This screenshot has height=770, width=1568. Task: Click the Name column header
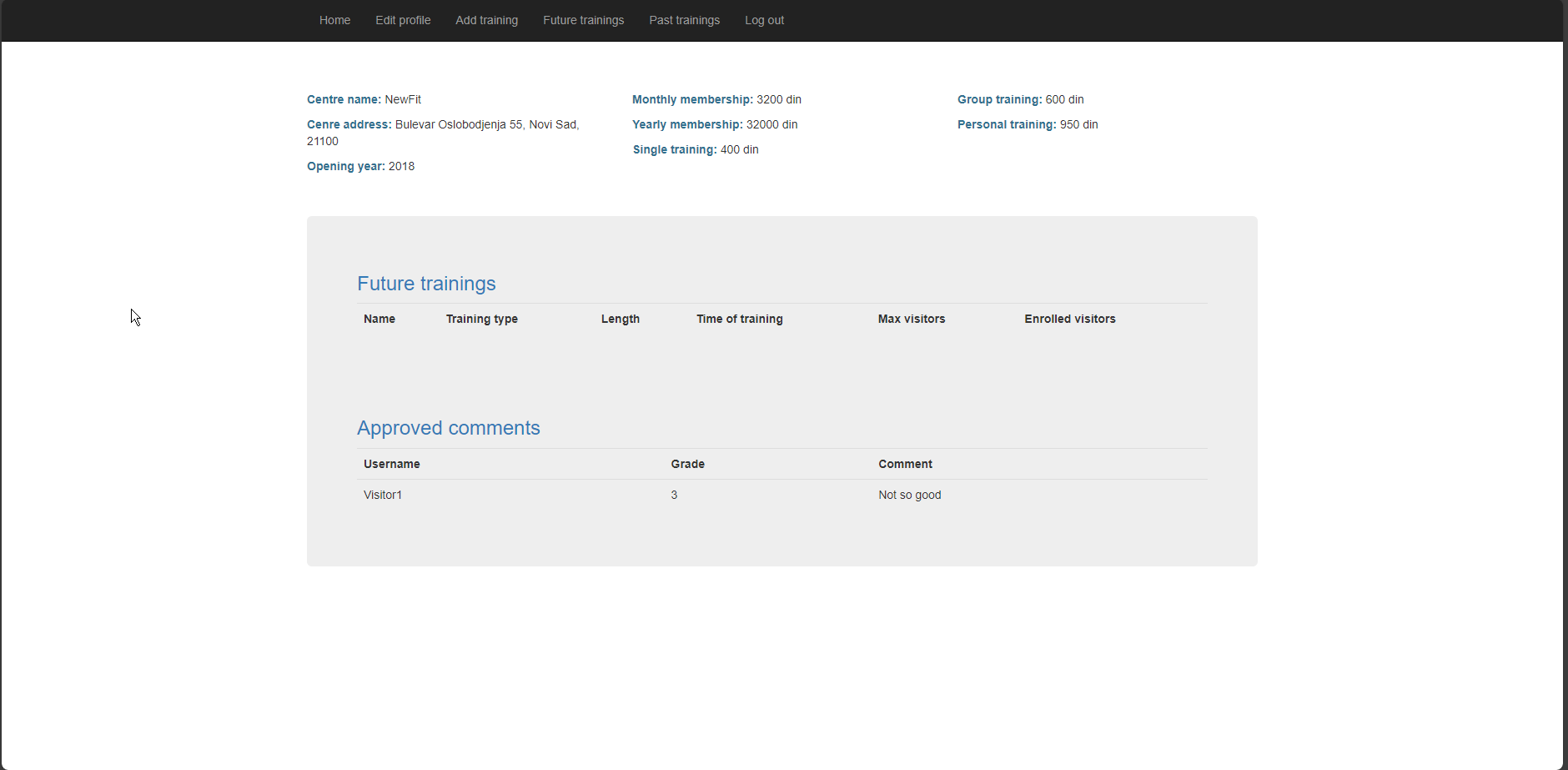click(x=379, y=319)
